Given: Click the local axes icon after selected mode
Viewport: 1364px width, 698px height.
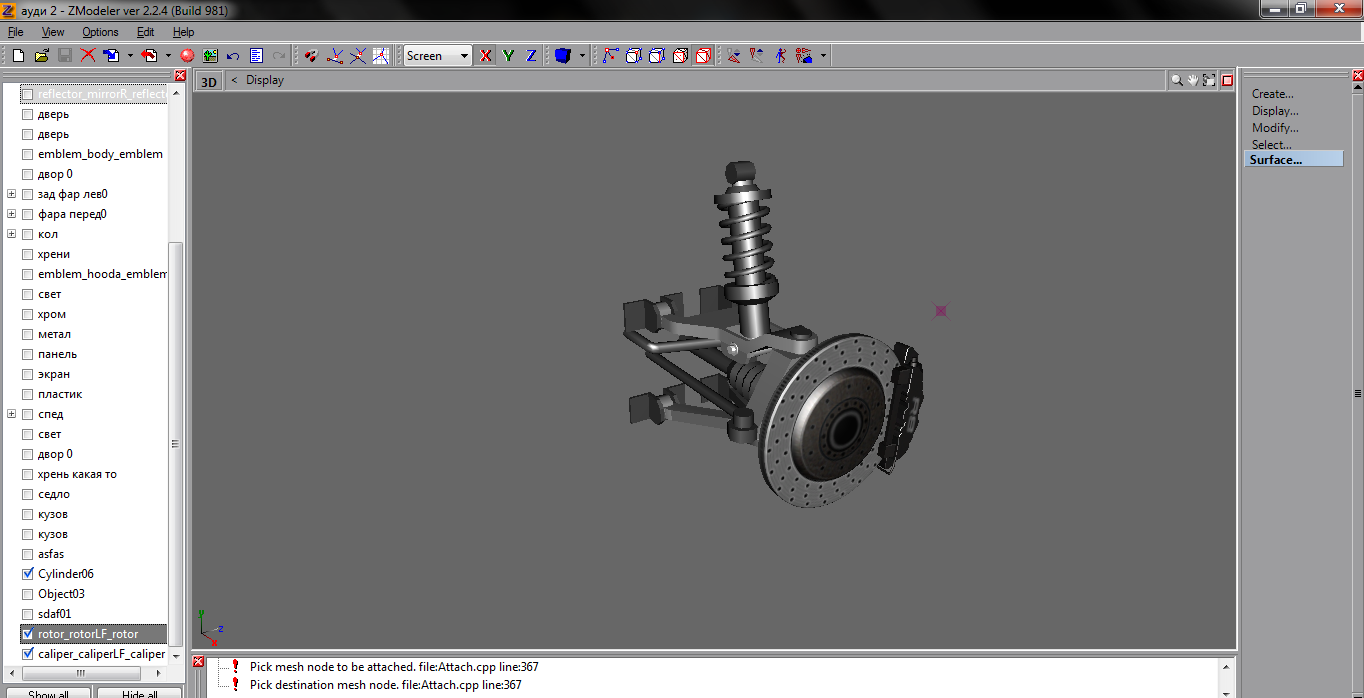Looking at the screenshot, I should tap(335, 56).
